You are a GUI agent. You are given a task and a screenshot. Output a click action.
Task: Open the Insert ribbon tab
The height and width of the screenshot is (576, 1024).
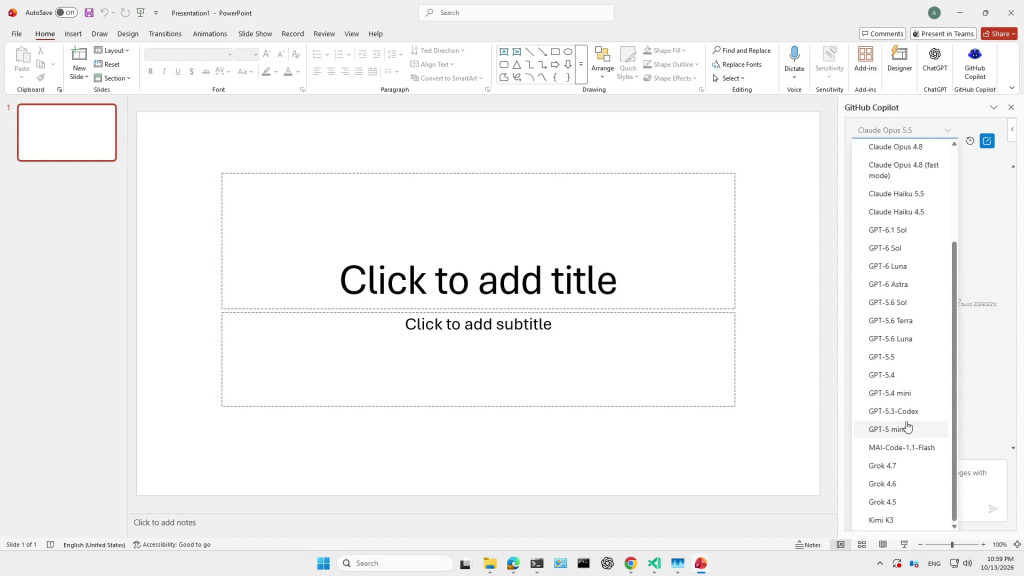click(73, 34)
